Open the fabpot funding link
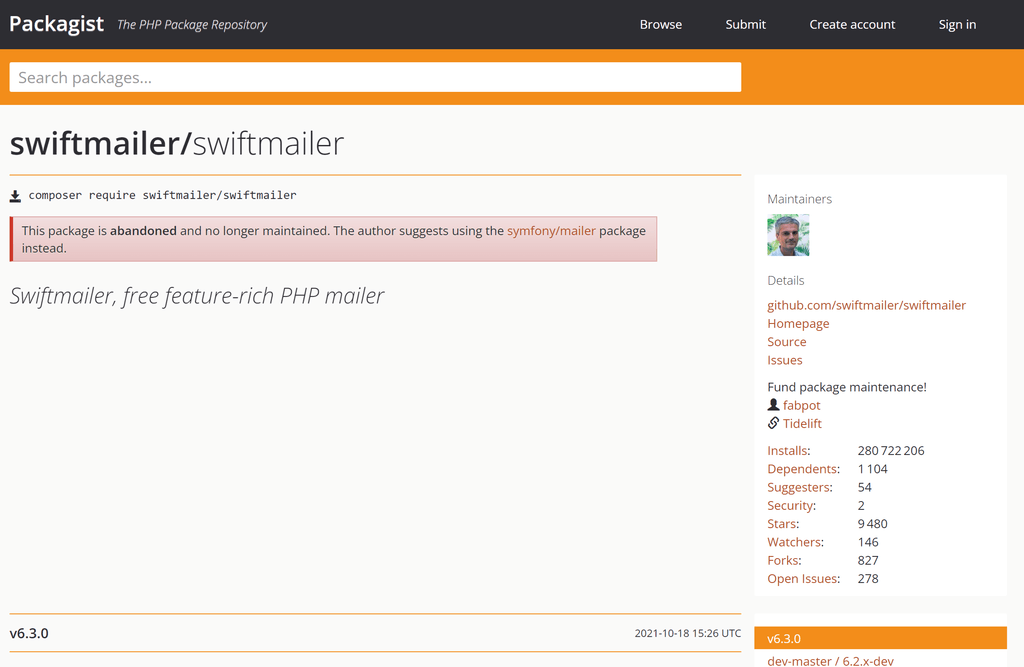 coord(801,405)
